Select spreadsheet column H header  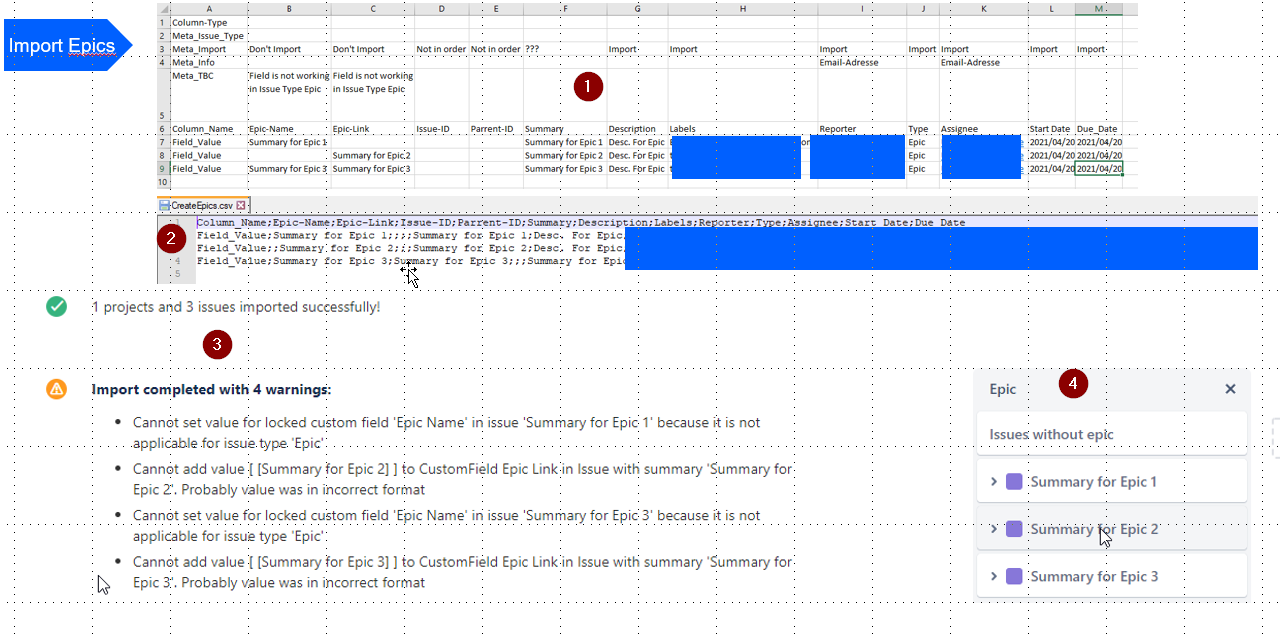click(743, 9)
